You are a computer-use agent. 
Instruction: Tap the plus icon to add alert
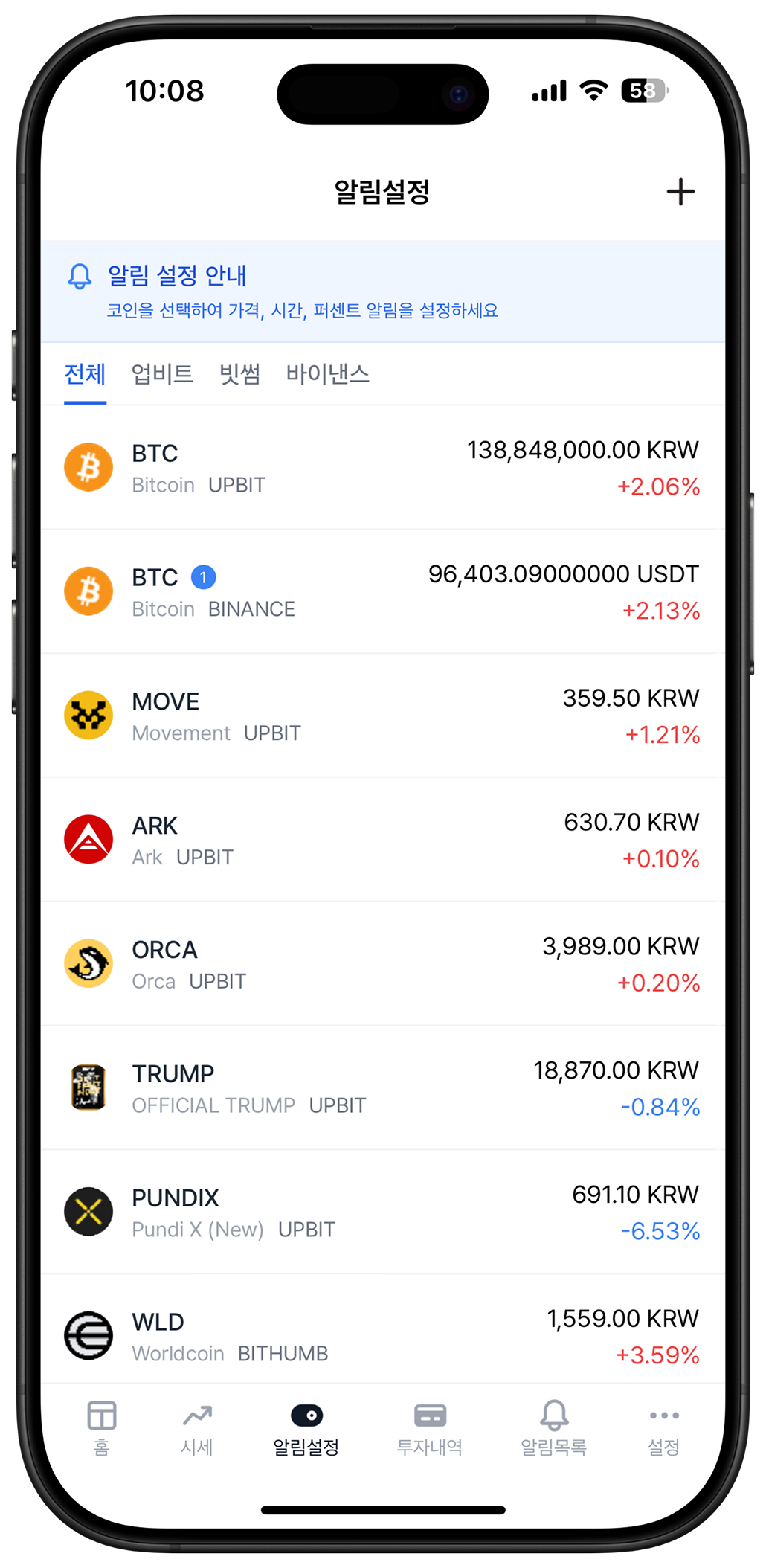(680, 192)
